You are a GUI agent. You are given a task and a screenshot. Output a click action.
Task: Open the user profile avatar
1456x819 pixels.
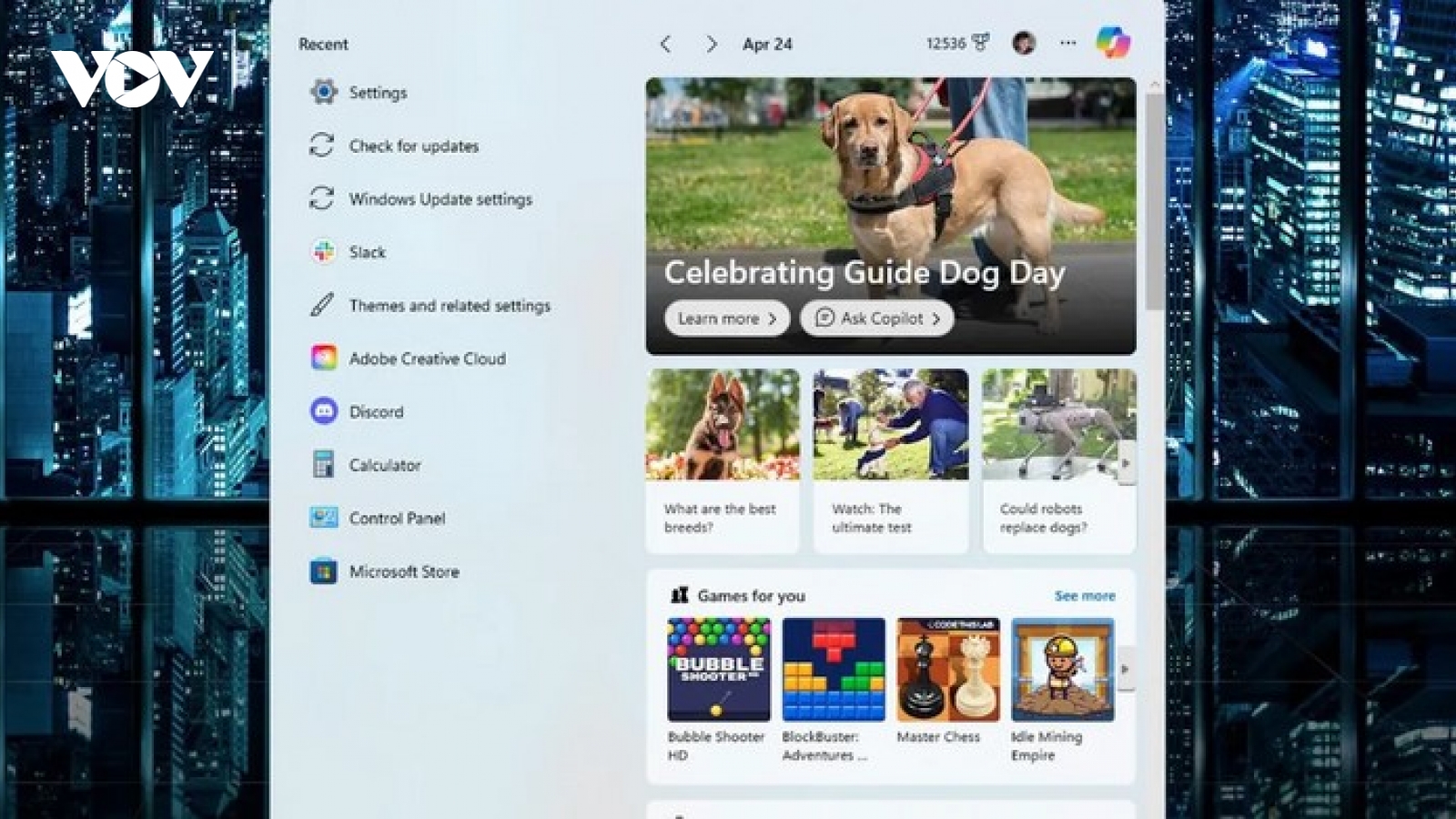[1024, 43]
